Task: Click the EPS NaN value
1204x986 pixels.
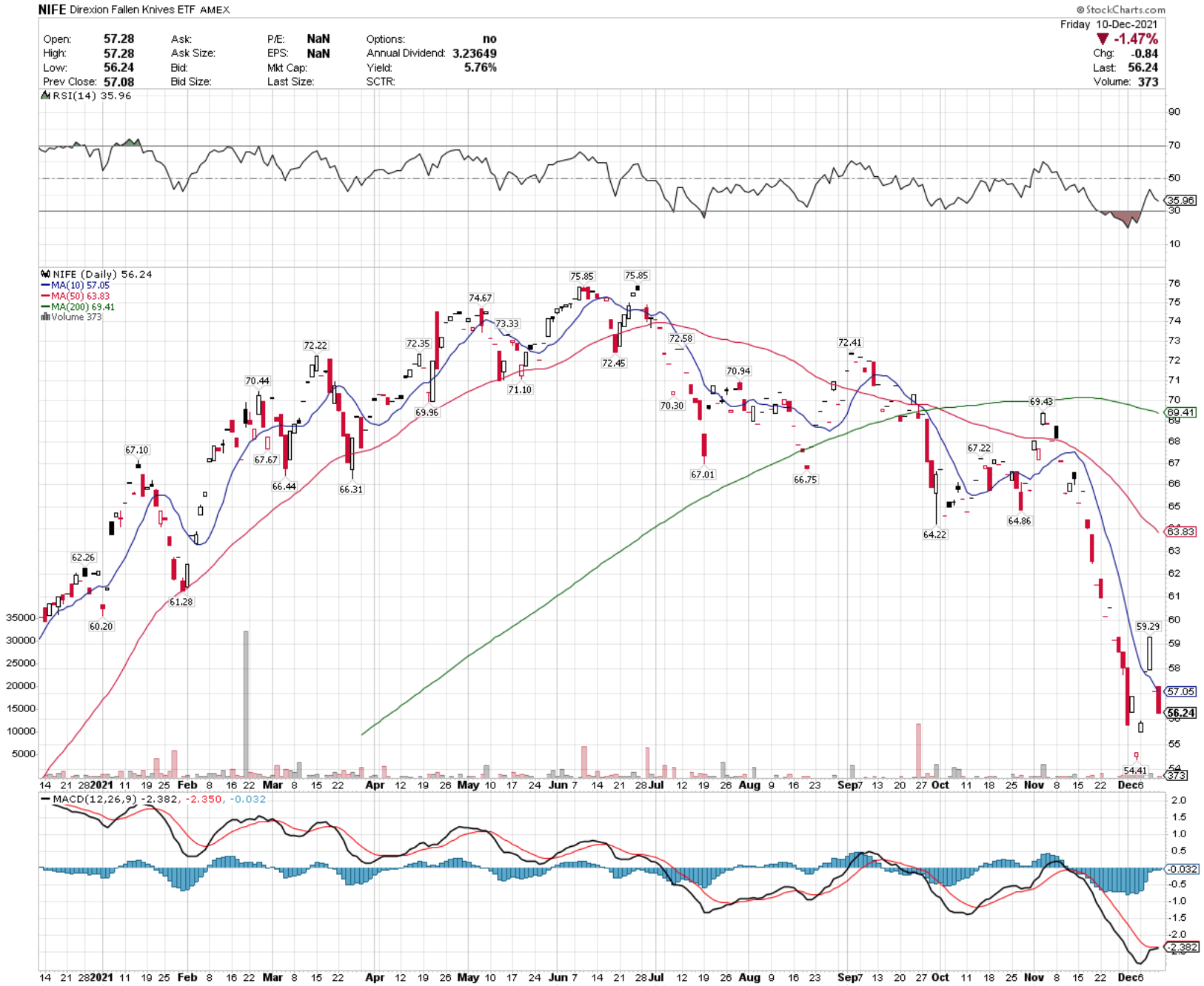Action: pos(318,53)
